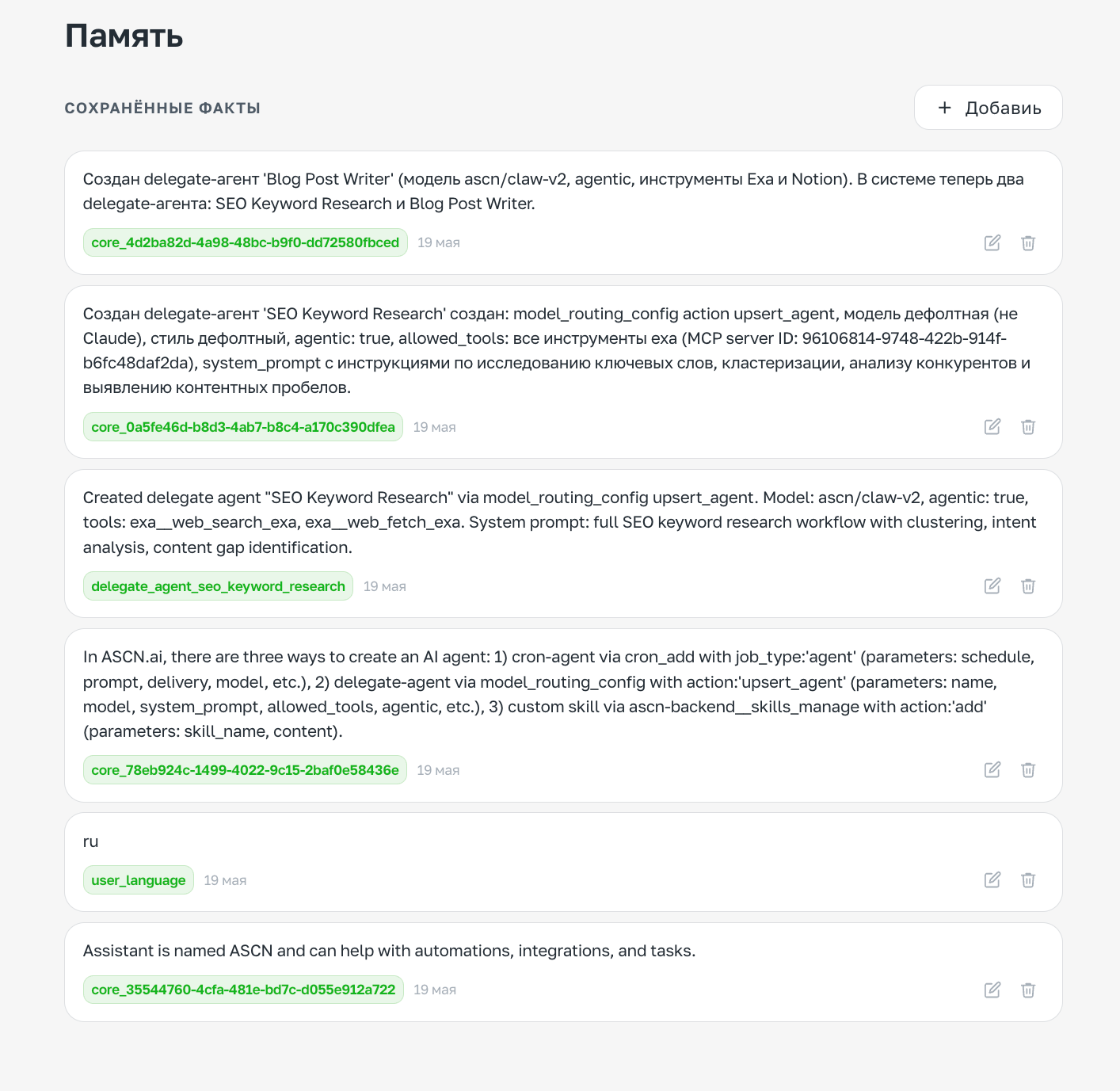Image resolution: width=1120 pixels, height=1091 pixels.
Task: Delete the Russian SEO Keyword Research fact
Action: pos(1028,426)
